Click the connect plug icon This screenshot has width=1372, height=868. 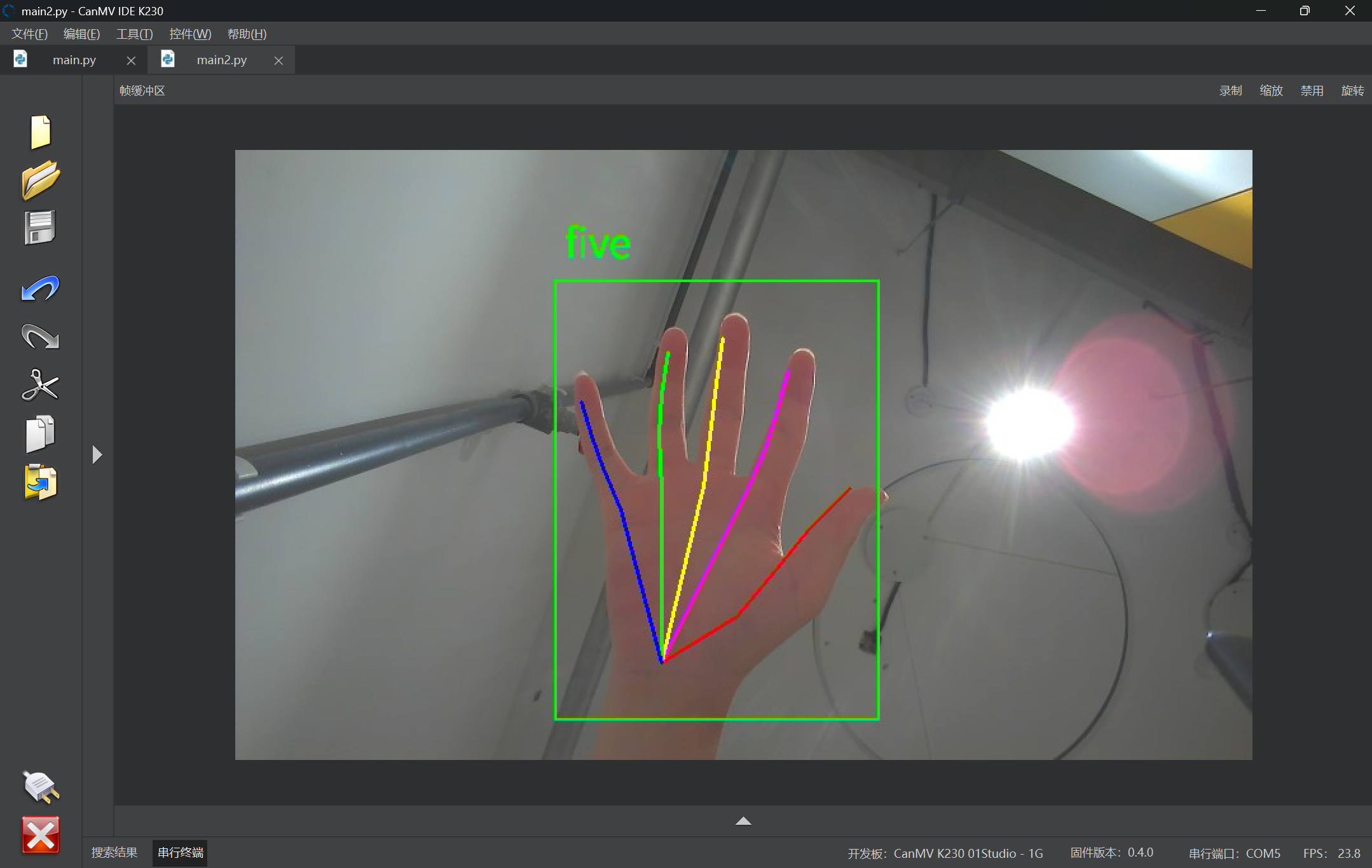(41, 787)
